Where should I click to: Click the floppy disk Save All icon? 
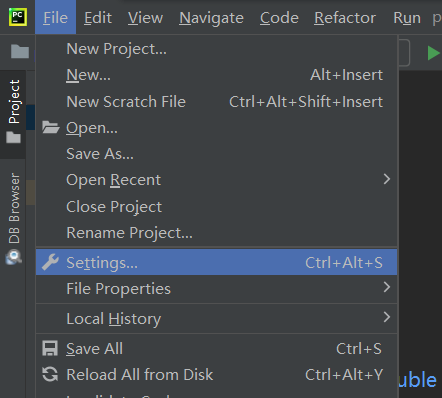click(x=50, y=348)
